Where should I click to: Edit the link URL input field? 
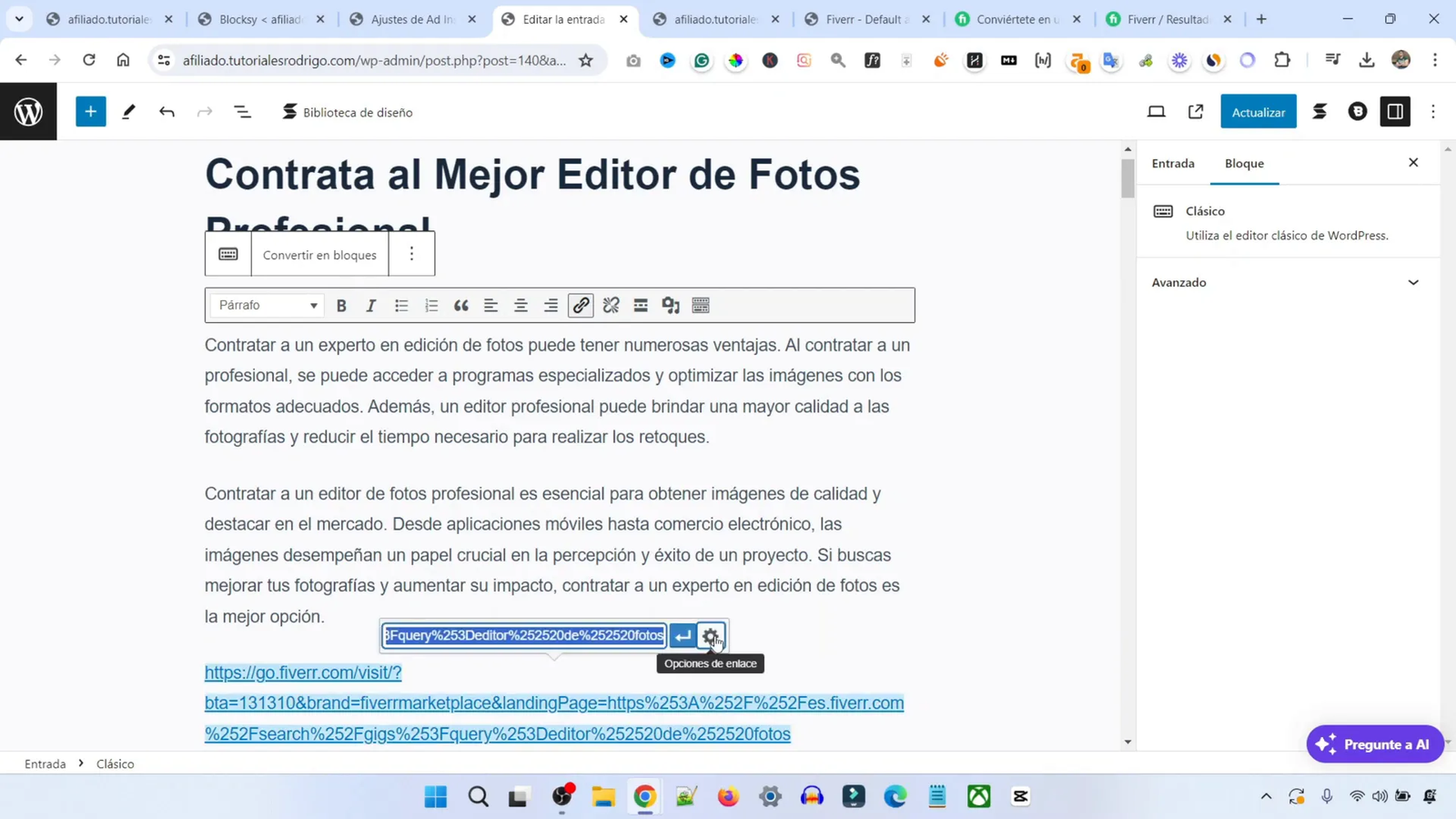click(523, 635)
